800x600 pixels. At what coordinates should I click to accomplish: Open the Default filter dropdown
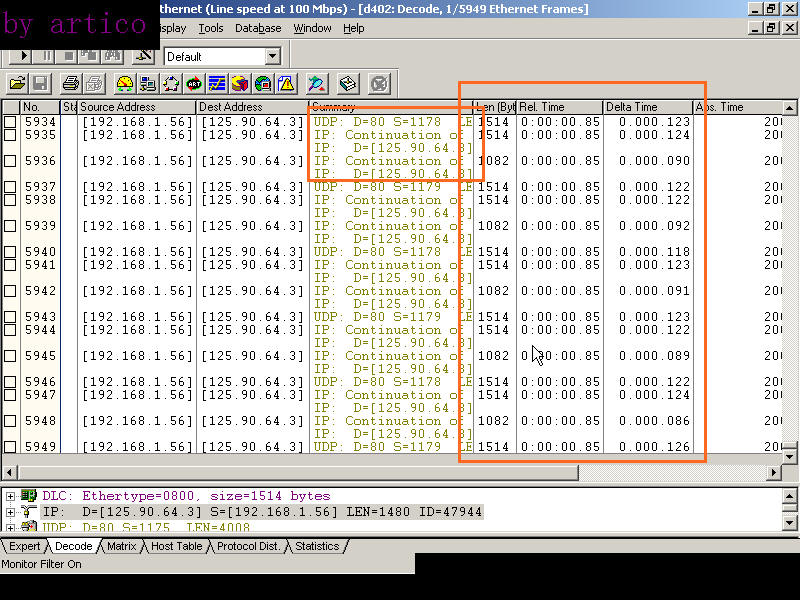click(x=272, y=57)
